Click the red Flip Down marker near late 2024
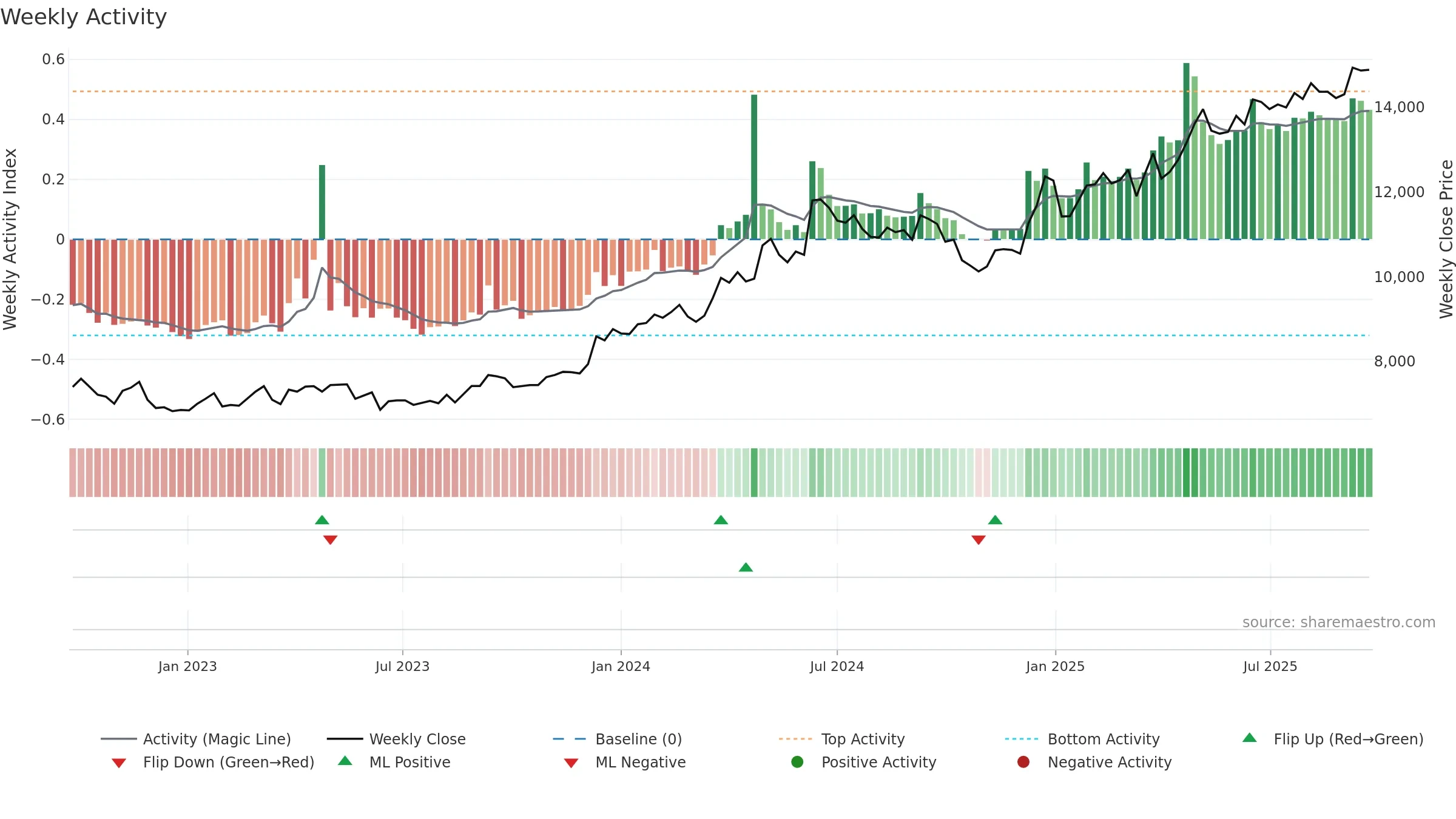 [978, 540]
